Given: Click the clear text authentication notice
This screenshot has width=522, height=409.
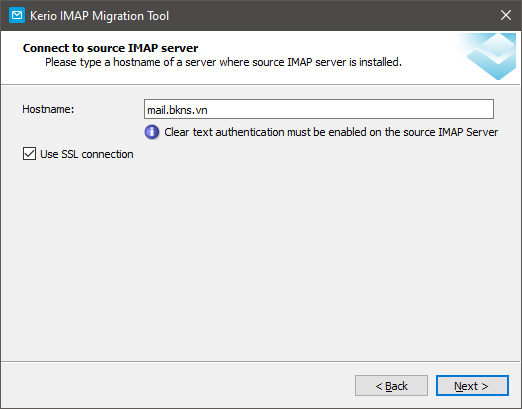Looking at the screenshot, I should tap(331, 132).
